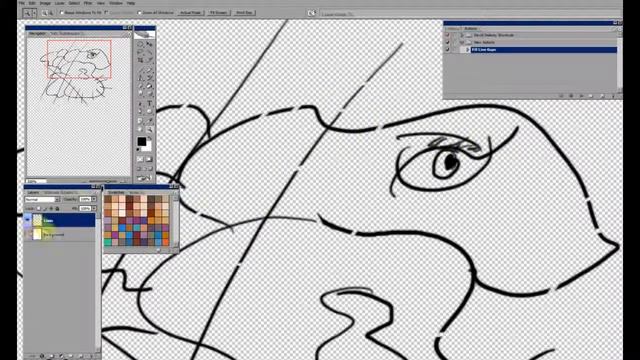This screenshot has width=640, height=360.
Task: Open the black foreground color picker
Action: [142, 142]
